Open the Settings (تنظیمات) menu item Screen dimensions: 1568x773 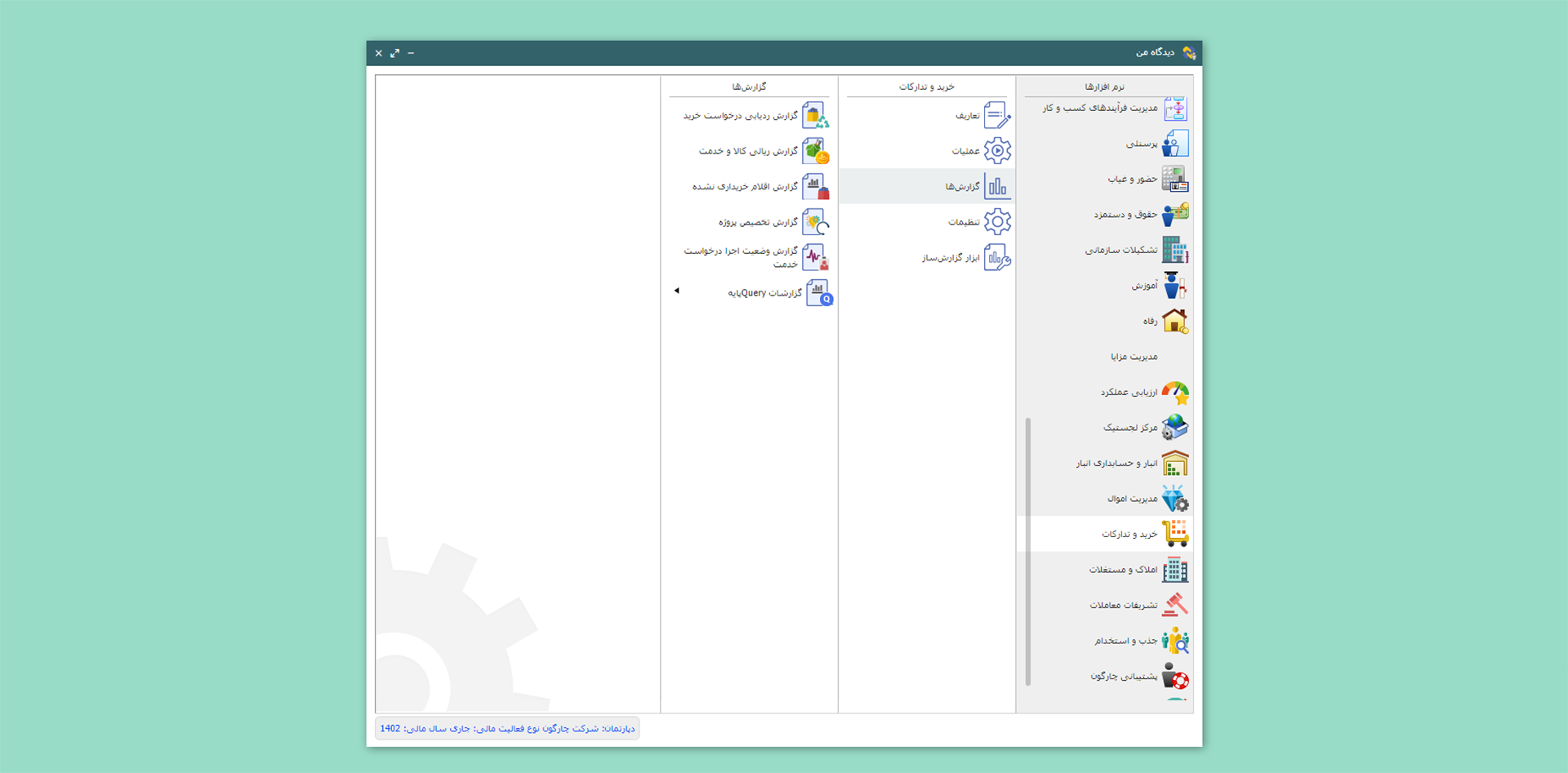coord(964,222)
